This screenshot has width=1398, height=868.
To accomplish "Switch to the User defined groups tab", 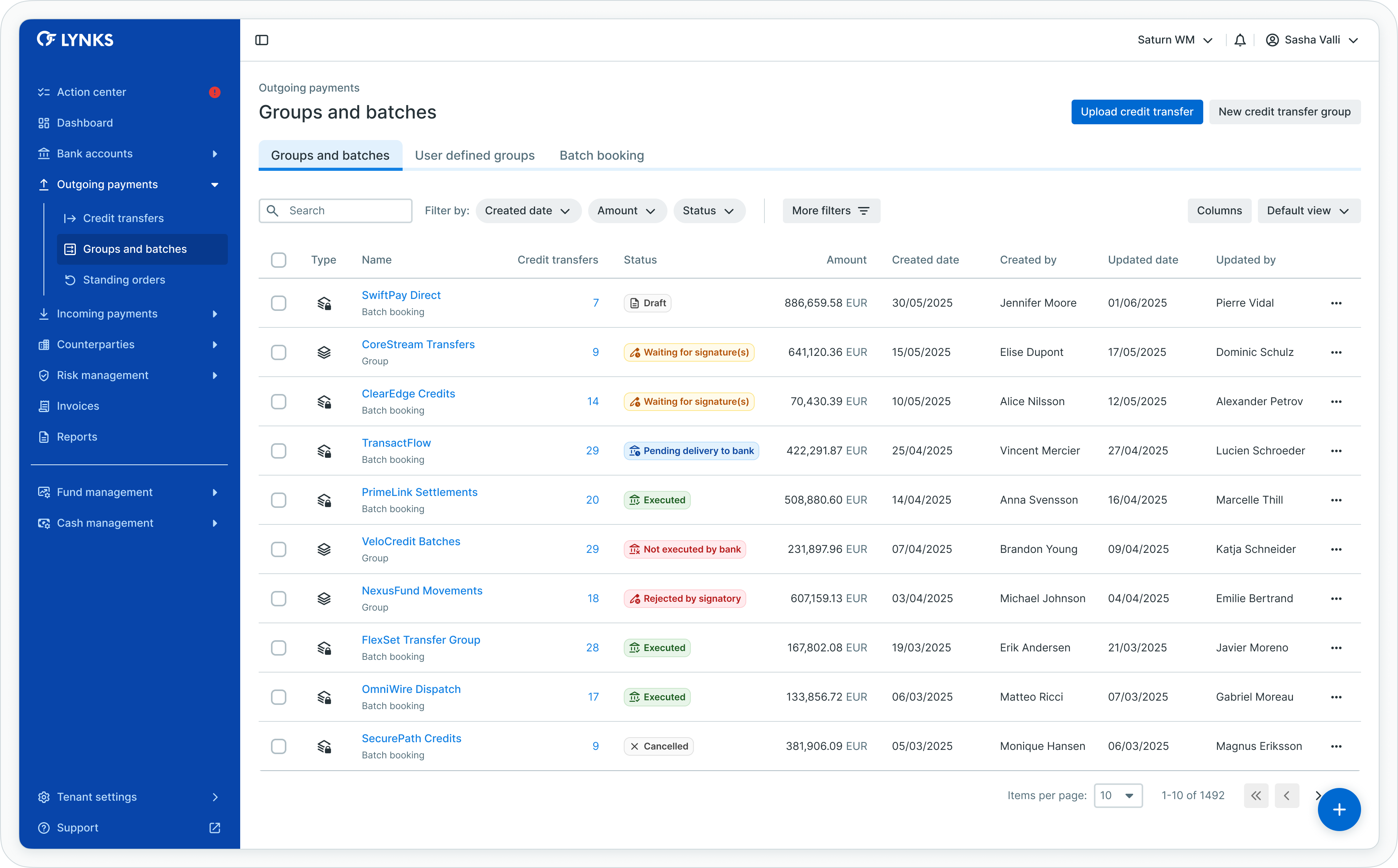I will tap(474, 155).
